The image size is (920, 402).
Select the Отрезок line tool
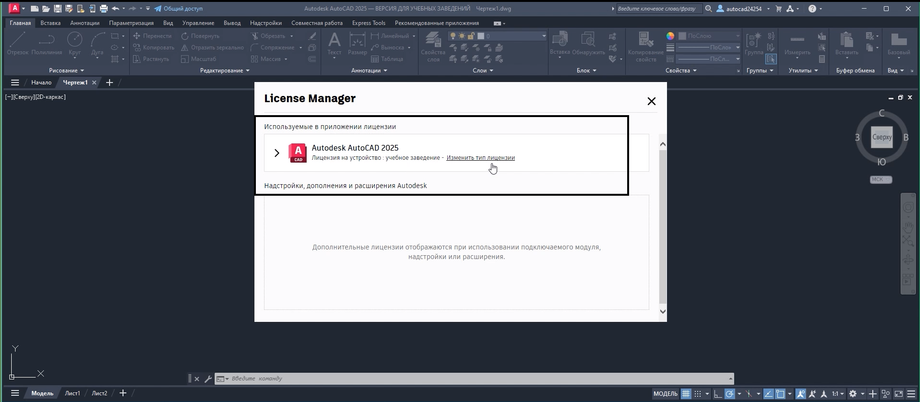coord(16,45)
